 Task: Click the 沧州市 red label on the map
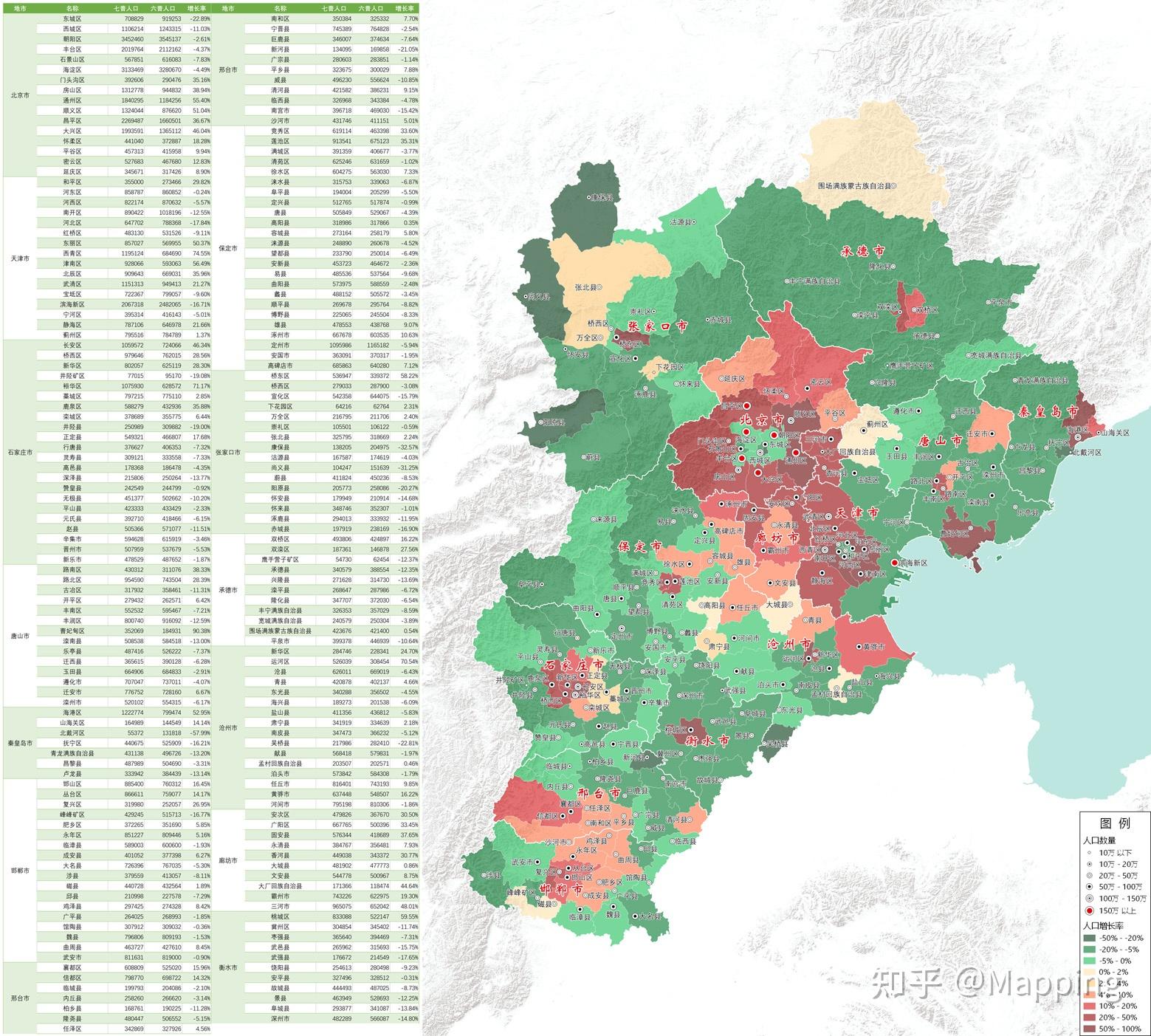click(x=790, y=644)
